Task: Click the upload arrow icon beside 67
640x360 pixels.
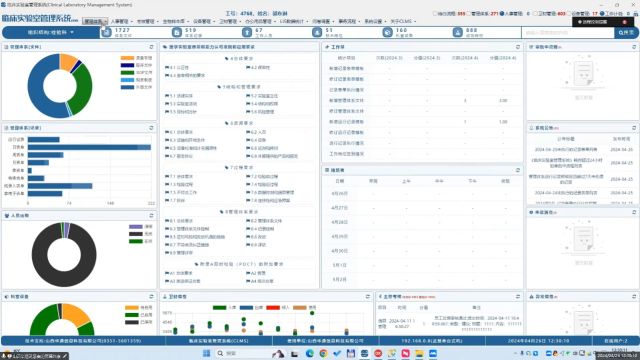Action: point(247,32)
